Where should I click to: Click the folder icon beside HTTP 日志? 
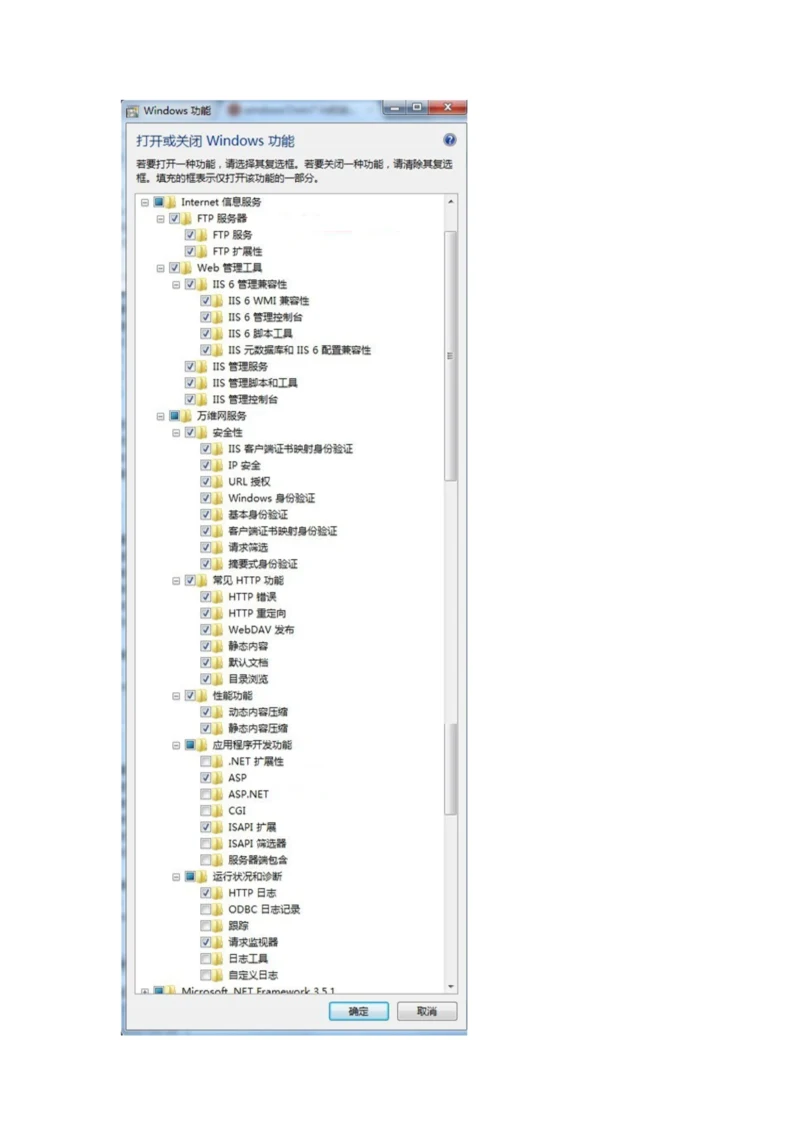tap(218, 893)
